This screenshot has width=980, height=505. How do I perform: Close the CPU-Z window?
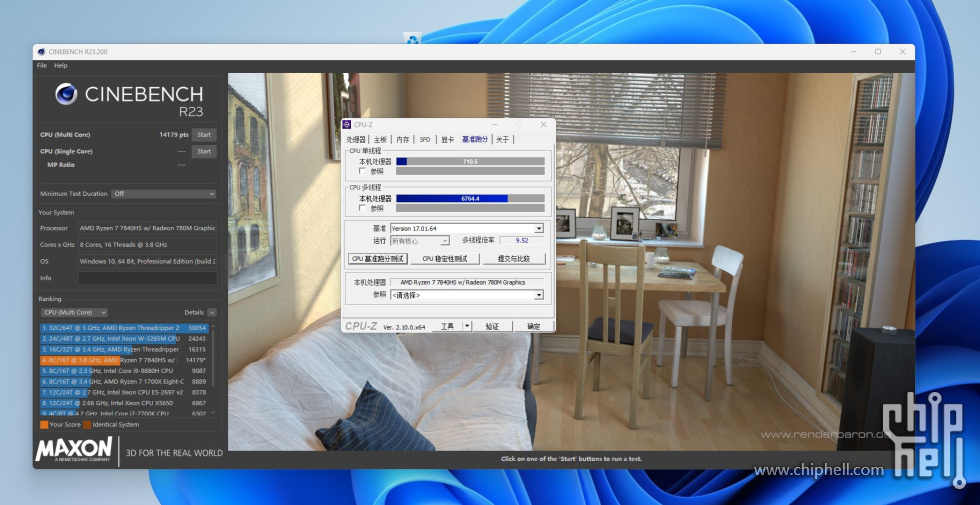click(542, 124)
